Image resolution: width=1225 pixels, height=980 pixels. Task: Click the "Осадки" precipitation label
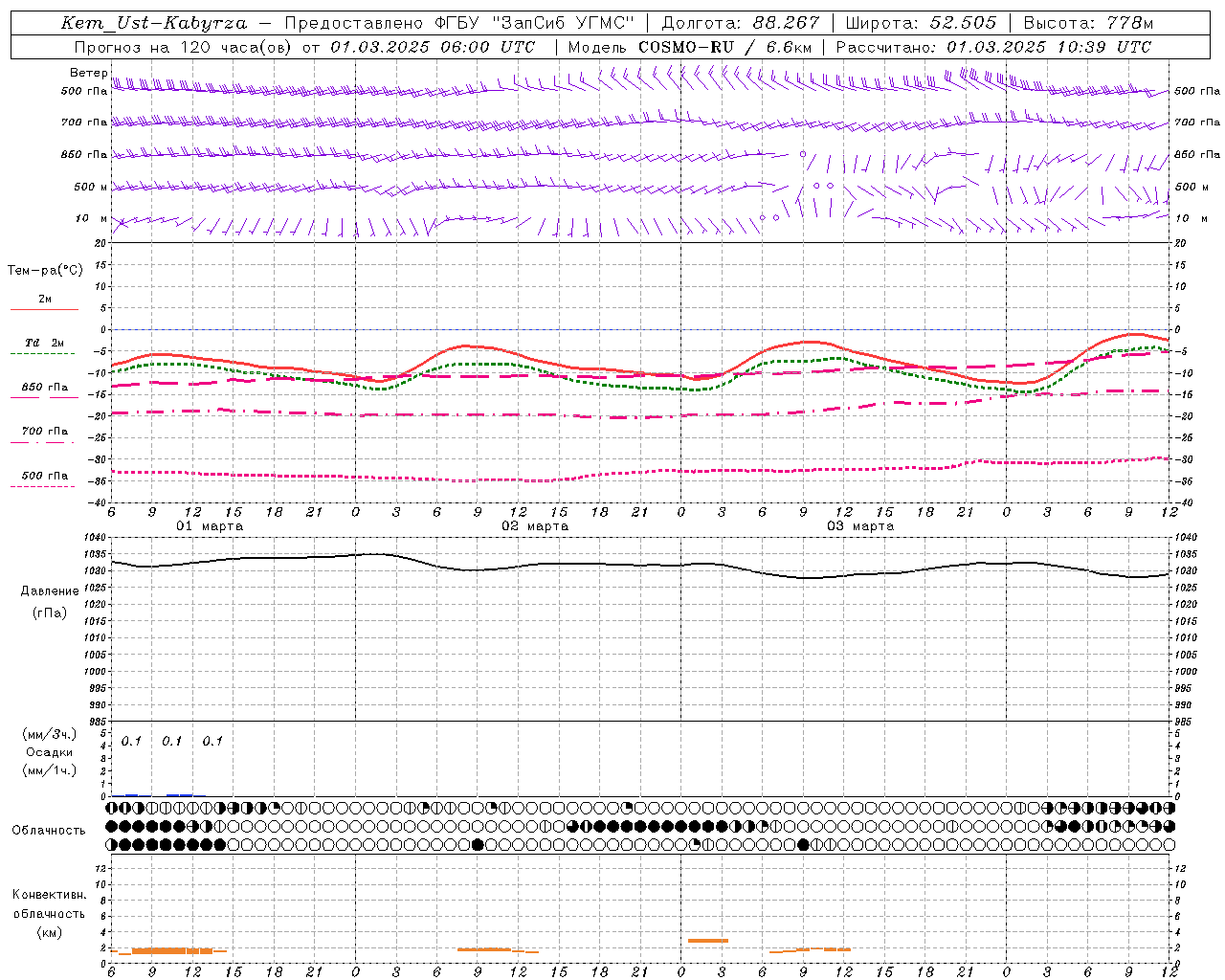point(50,752)
